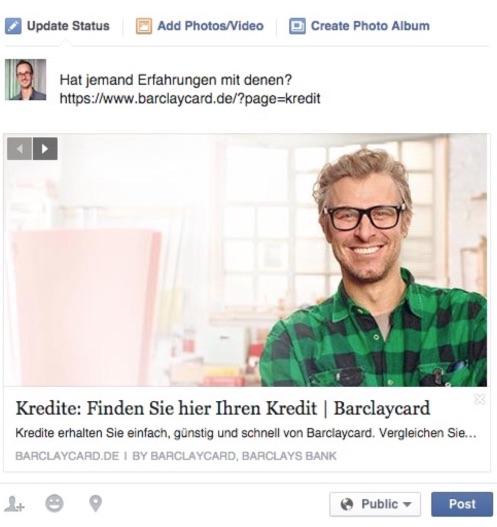This screenshot has width=497, height=527.
Task: Open the Create Photo Album tab
Action: (359, 26)
